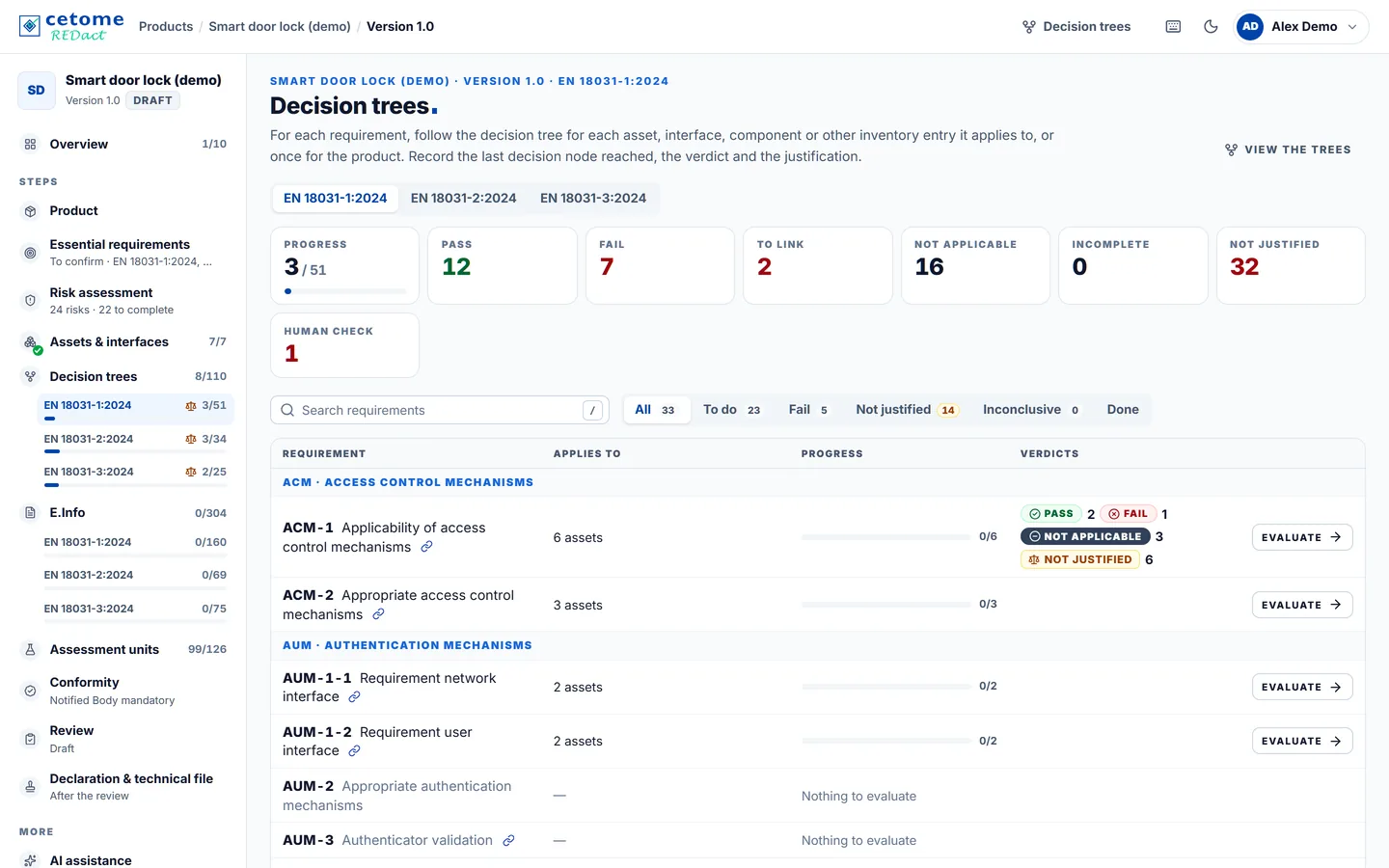Click the Risk assessment shield icon
Screen dimensions: 1389x868
[30, 301]
